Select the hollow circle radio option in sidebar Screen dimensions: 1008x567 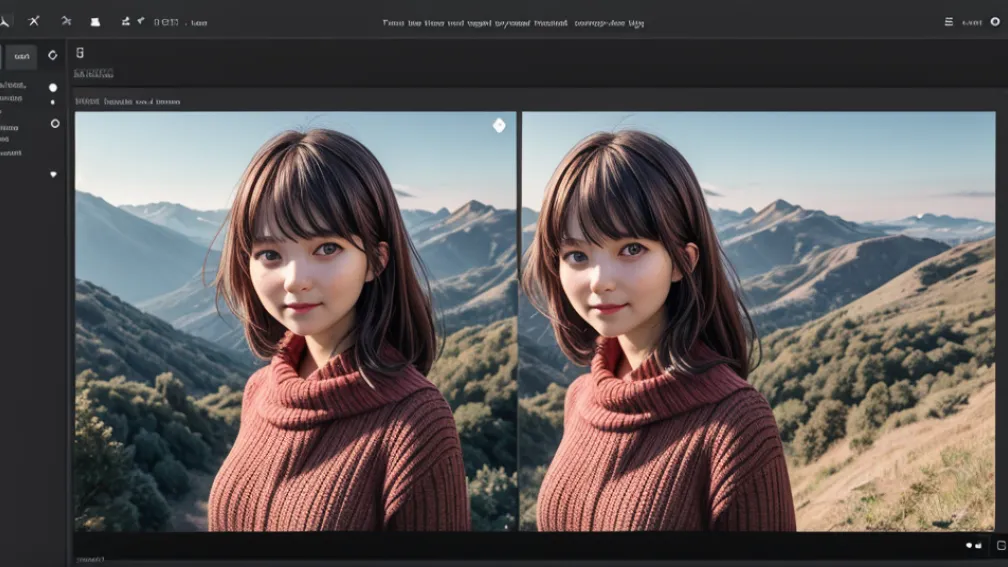point(55,124)
